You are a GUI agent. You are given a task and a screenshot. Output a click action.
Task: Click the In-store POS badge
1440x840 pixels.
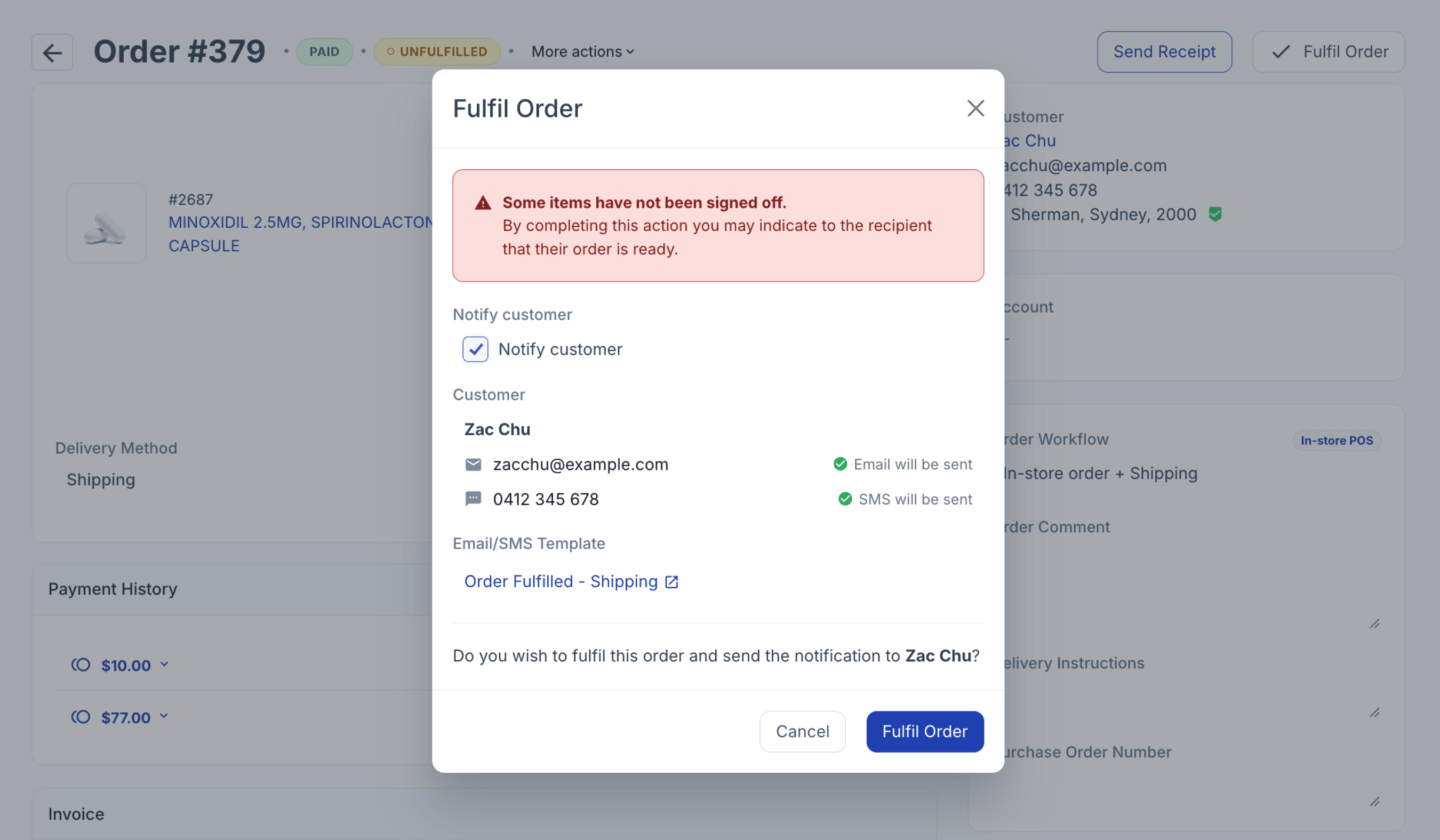point(1336,441)
